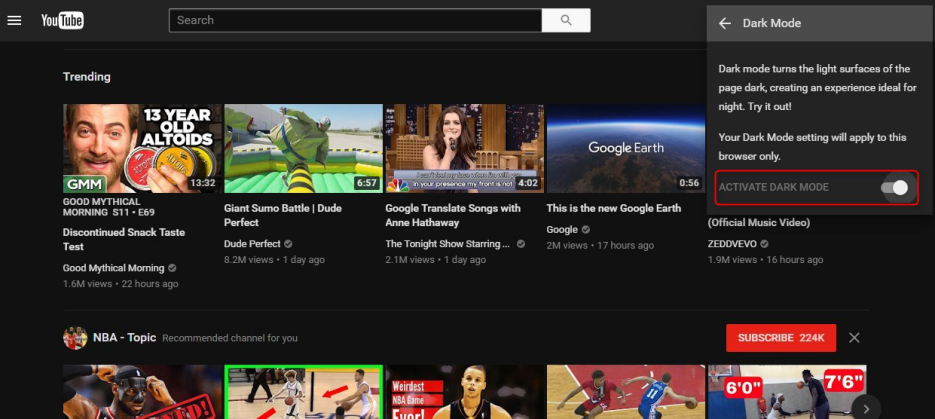The image size is (935, 419).
Task: Open the hamburger guide menu
Action: pyautogui.click(x=14, y=20)
